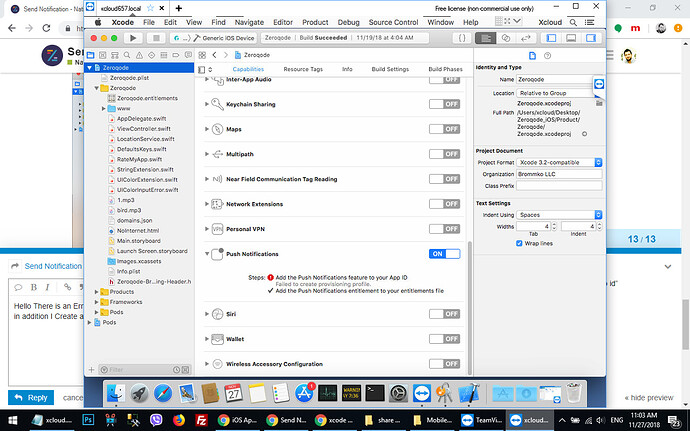Show the file inspector
This screenshot has height=431, width=690.
tap(532, 55)
